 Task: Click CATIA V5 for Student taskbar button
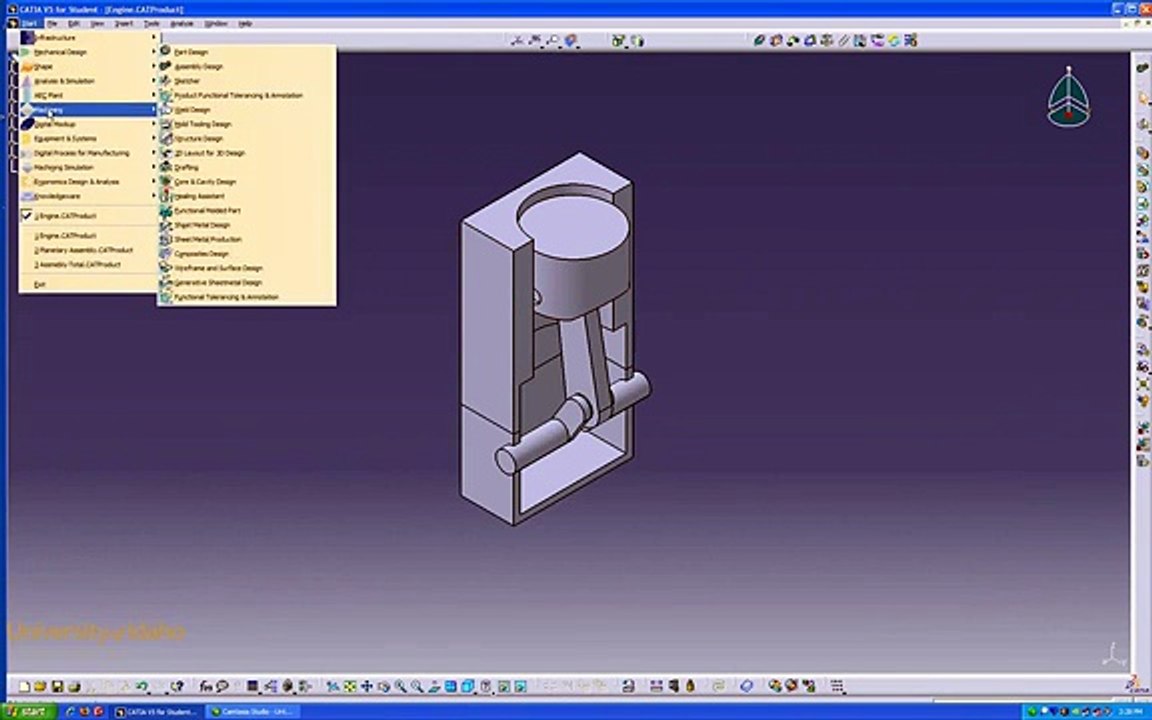[156, 711]
